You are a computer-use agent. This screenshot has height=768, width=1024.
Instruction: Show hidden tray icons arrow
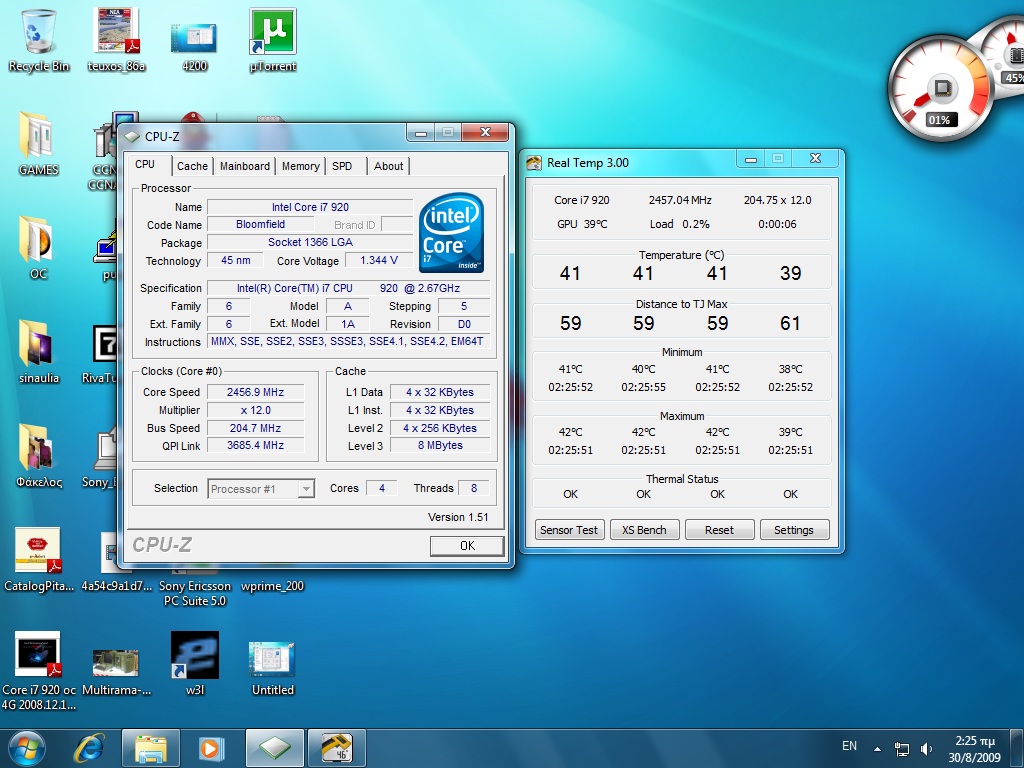click(x=877, y=749)
